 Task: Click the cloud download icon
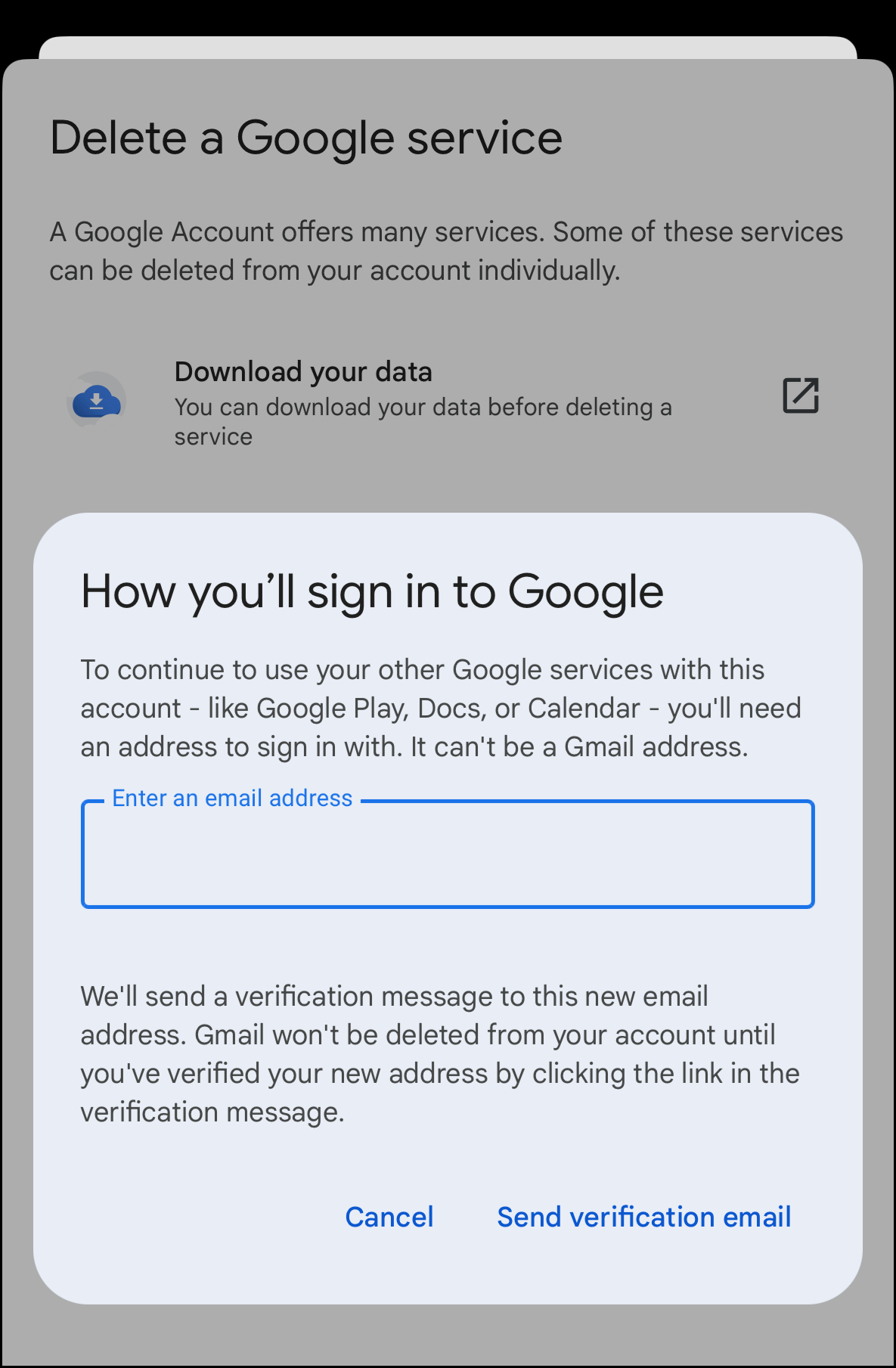point(96,401)
